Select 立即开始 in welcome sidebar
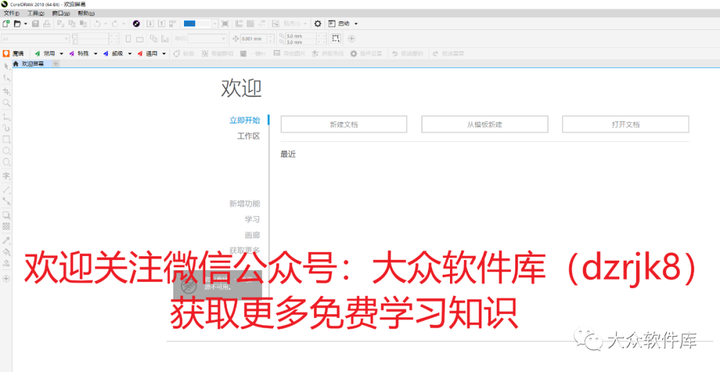This screenshot has width=720, height=372. click(245, 120)
